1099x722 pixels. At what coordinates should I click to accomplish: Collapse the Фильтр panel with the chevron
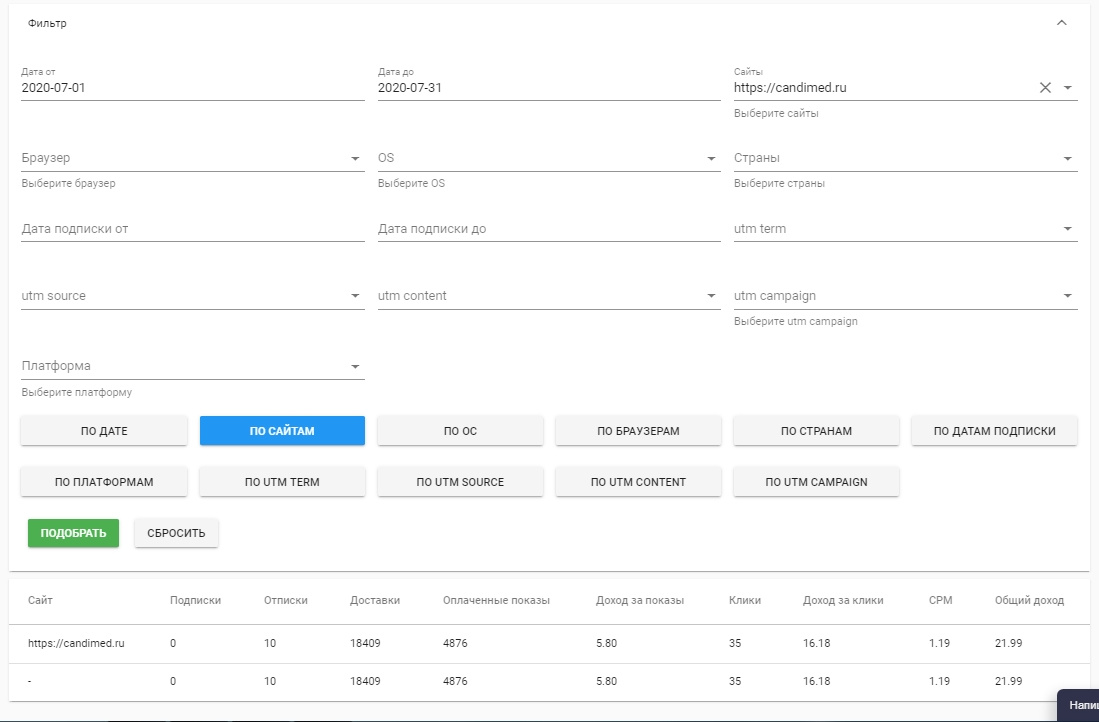(1061, 23)
